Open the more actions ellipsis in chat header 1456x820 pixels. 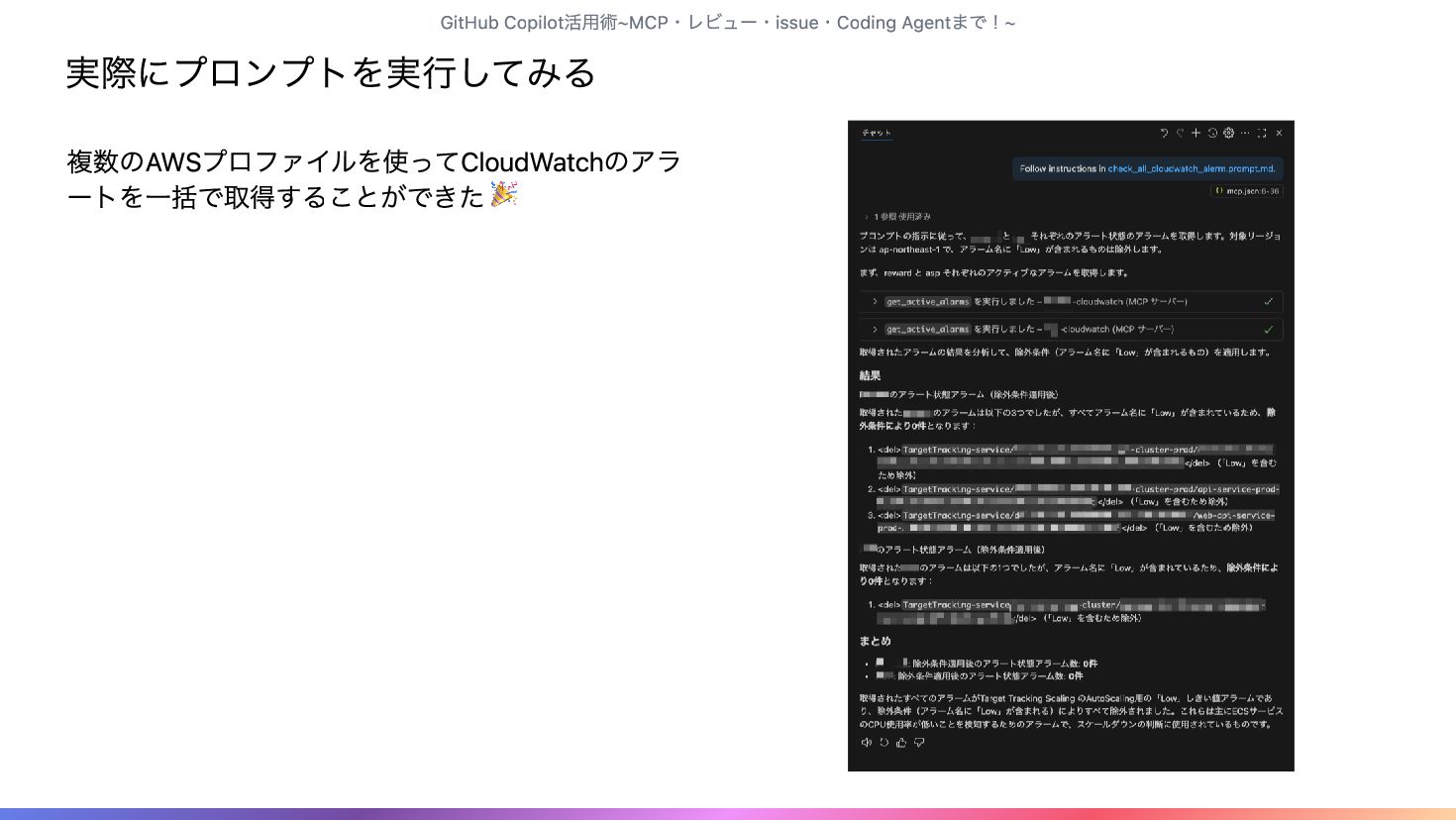[1245, 133]
